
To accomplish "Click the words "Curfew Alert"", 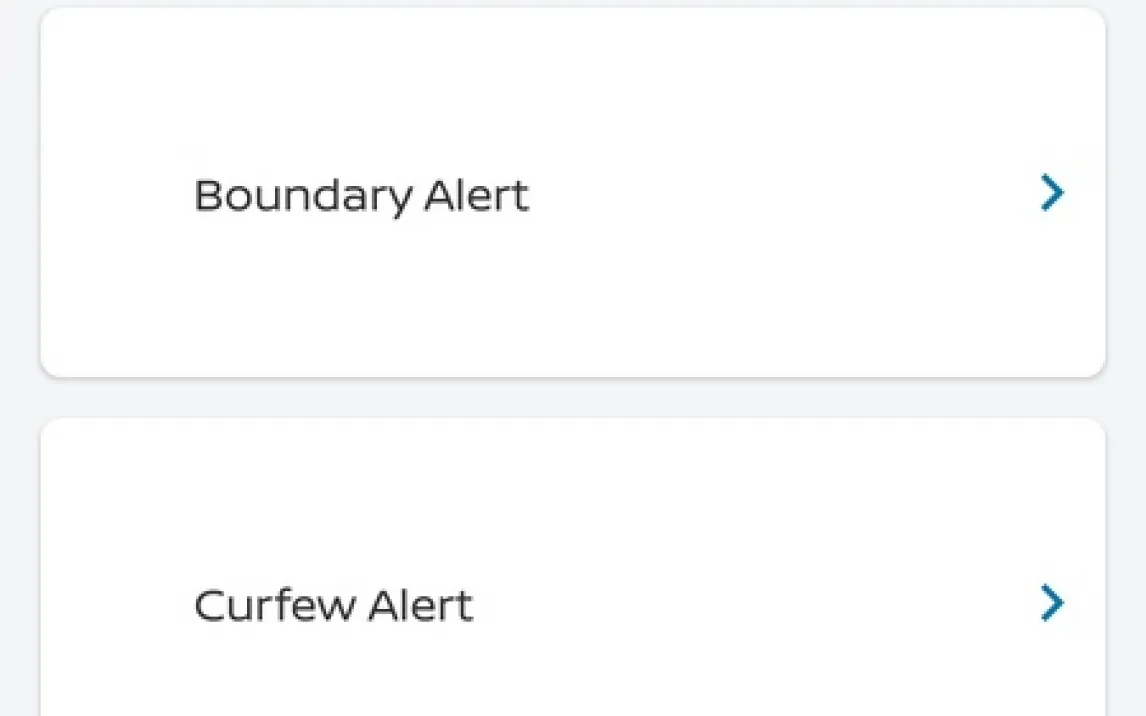I will 333,606.
